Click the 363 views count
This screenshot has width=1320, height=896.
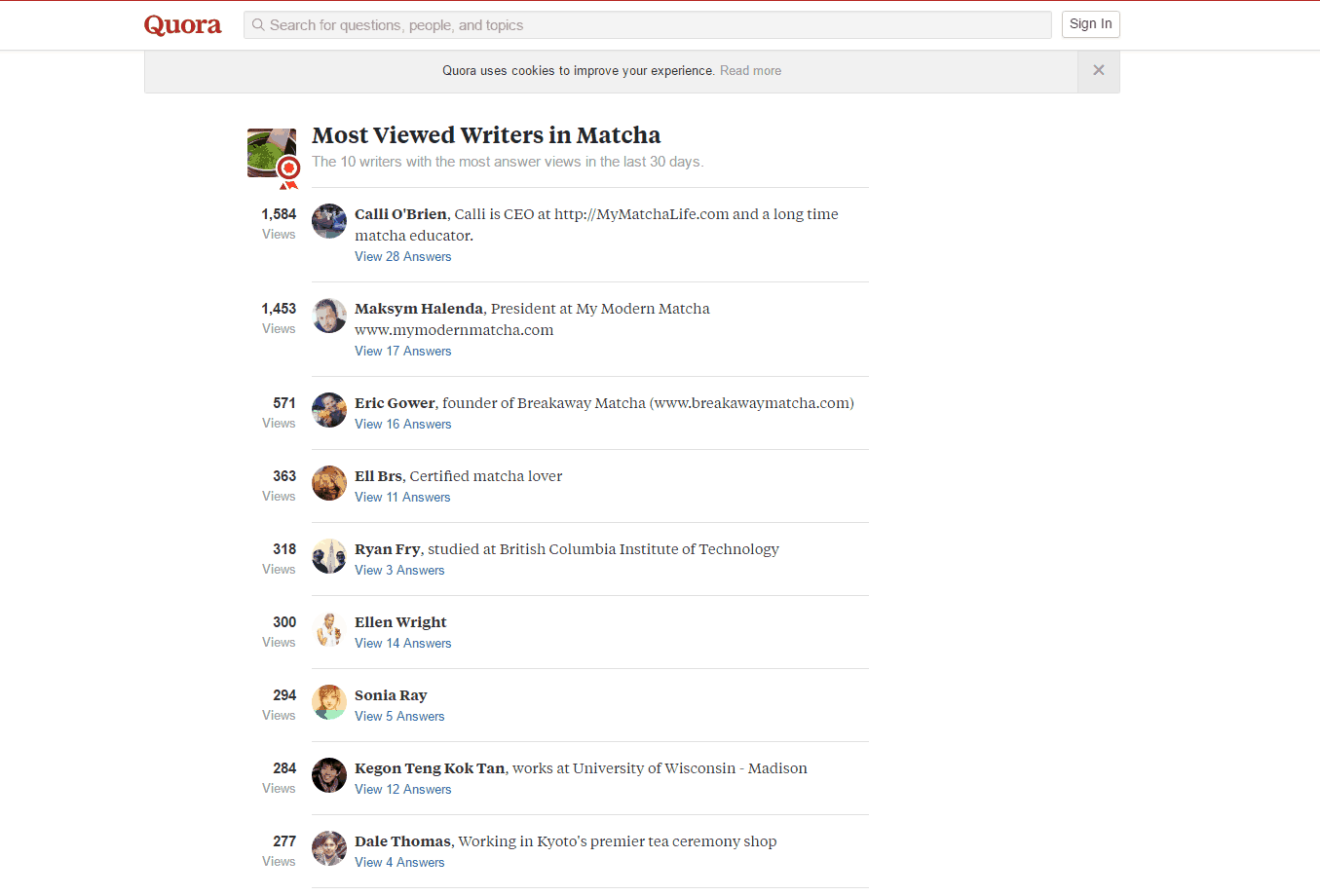(284, 476)
